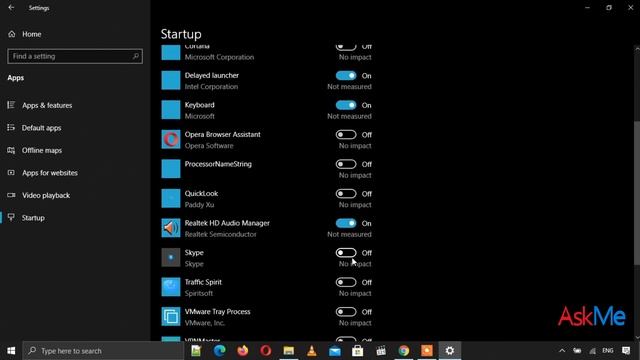Click the Default apps sidebar icon
This screenshot has height=360, width=640.
11,128
